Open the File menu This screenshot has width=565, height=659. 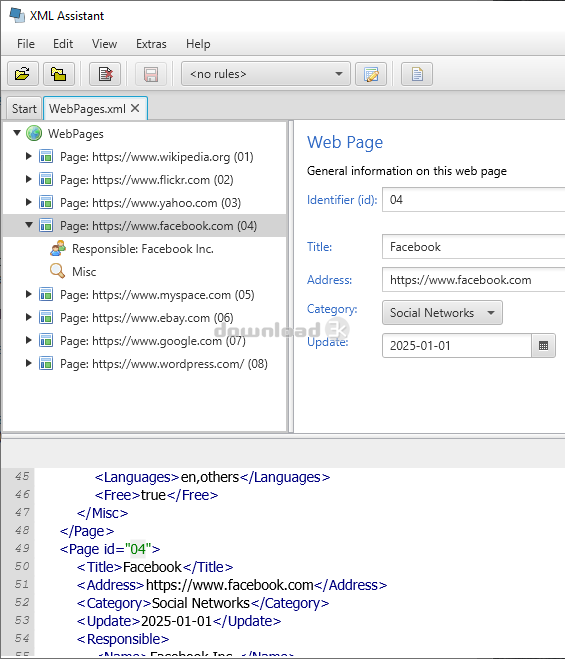(x=26, y=44)
